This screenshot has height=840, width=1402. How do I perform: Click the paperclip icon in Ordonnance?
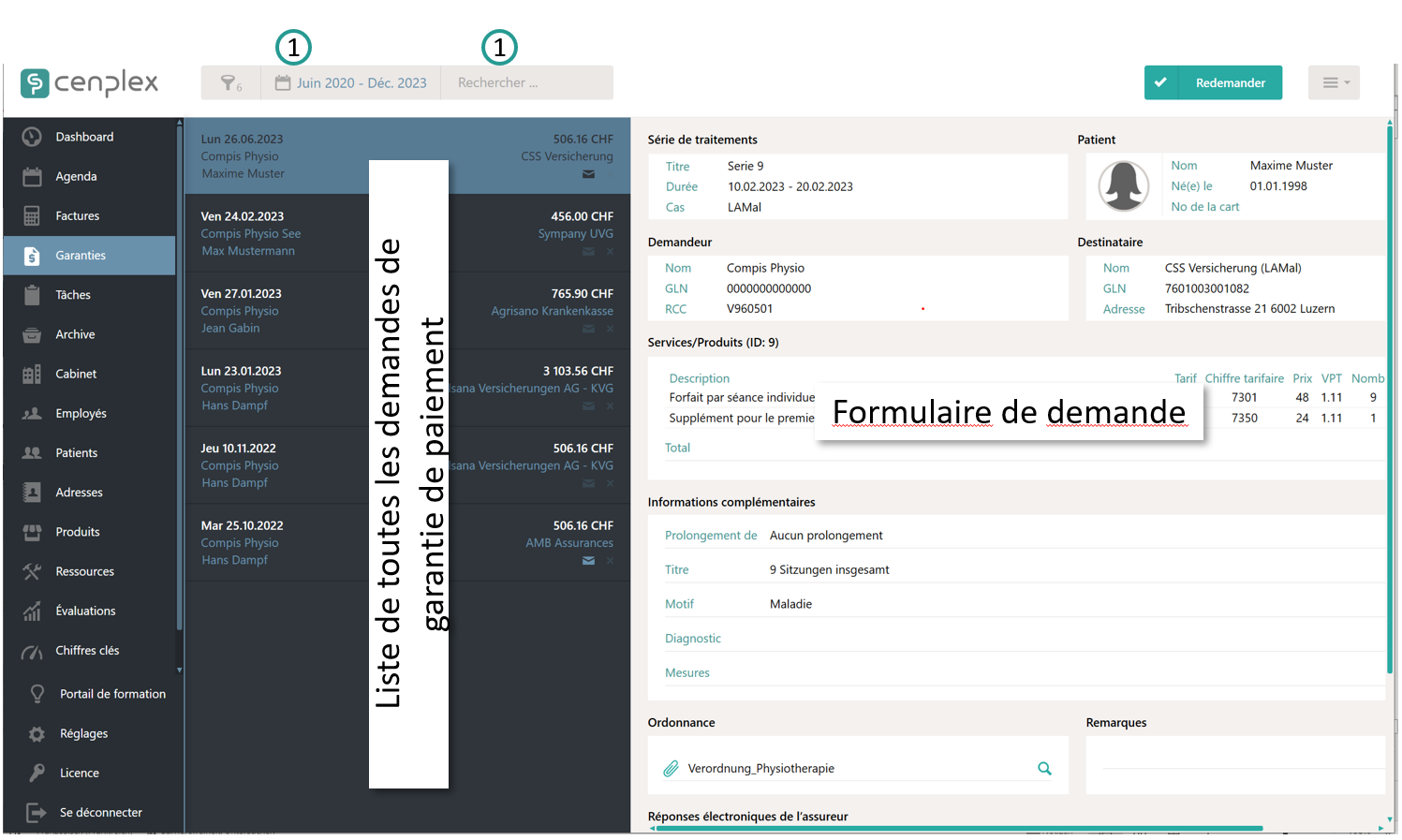[671, 769]
